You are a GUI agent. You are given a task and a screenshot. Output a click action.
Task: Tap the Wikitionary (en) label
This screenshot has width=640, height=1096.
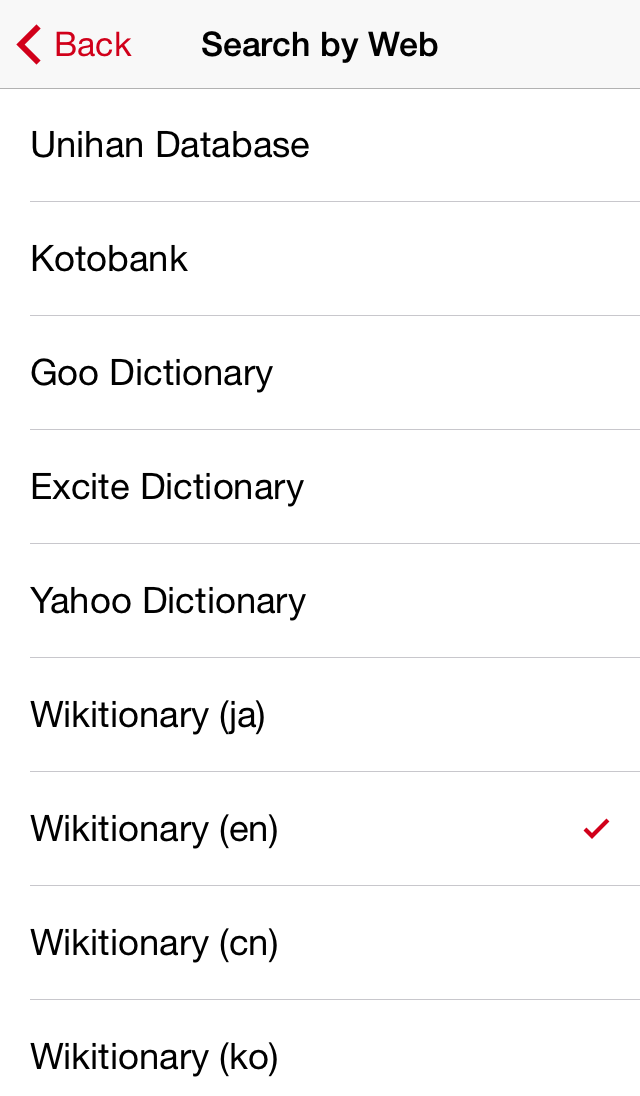pos(154,830)
